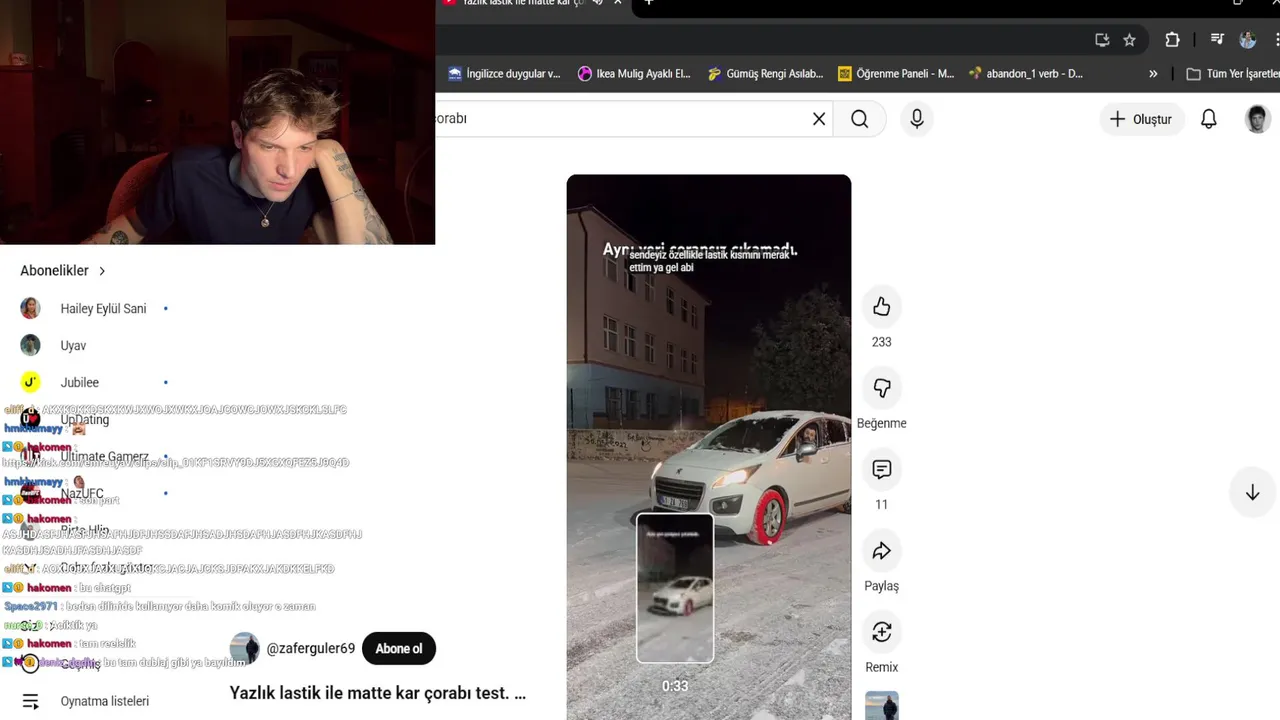Open Chrome extensions puzzle icon
The image size is (1280, 720).
click(x=1172, y=40)
